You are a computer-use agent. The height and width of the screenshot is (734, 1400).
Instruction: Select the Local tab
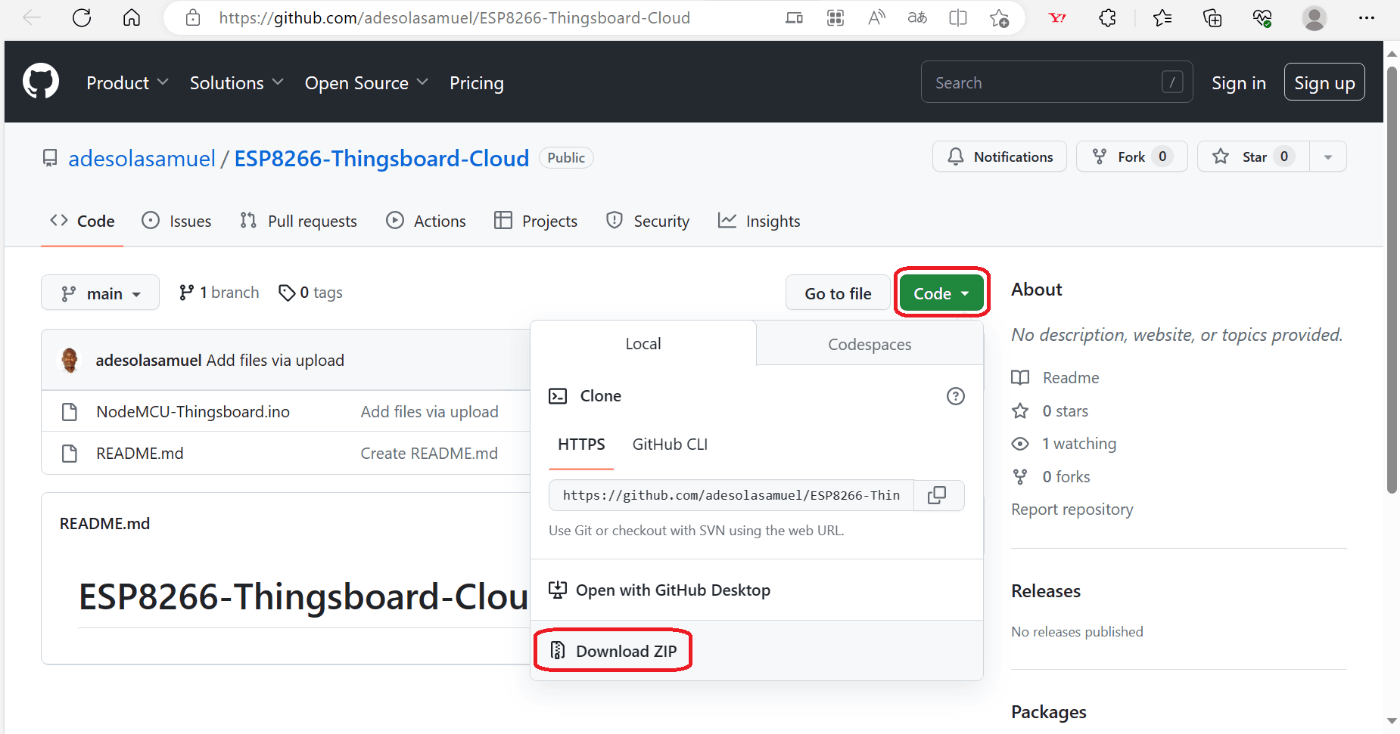643,344
